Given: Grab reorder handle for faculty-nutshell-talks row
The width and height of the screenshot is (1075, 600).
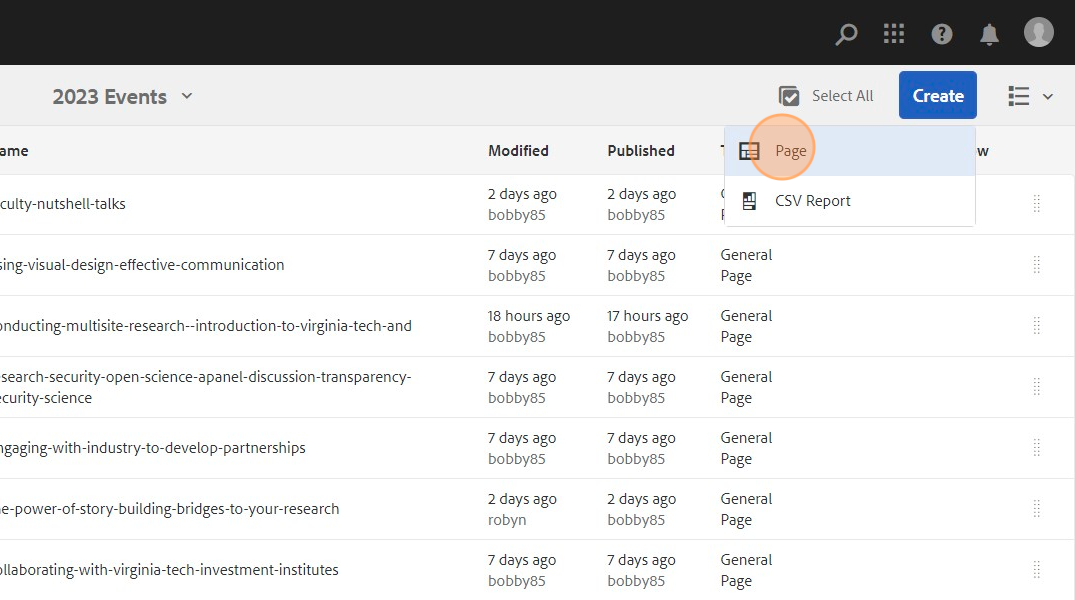Looking at the screenshot, I should click(1037, 204).
